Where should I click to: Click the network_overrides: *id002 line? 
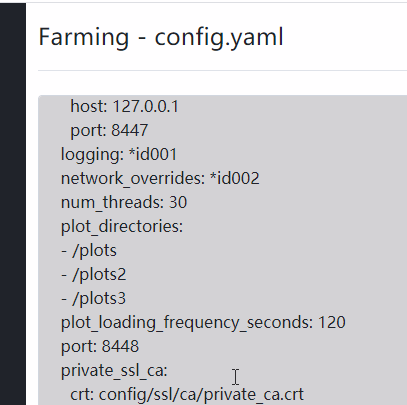pos(160,178)
